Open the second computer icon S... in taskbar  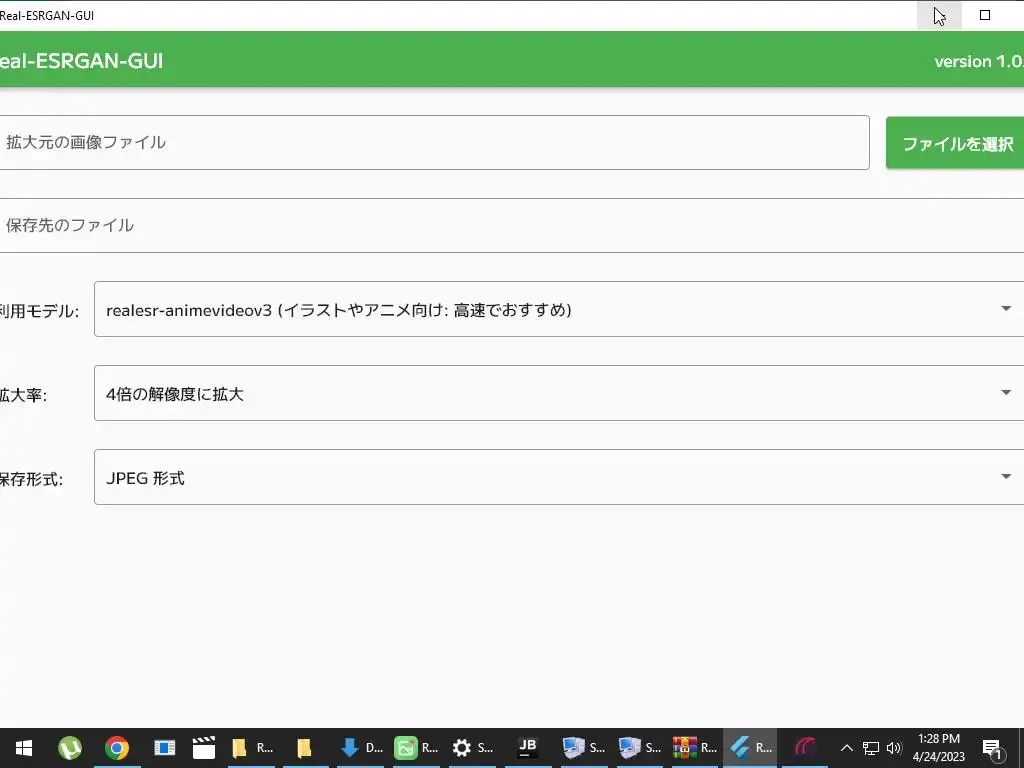pyautogui.click(x=640, y=748)
